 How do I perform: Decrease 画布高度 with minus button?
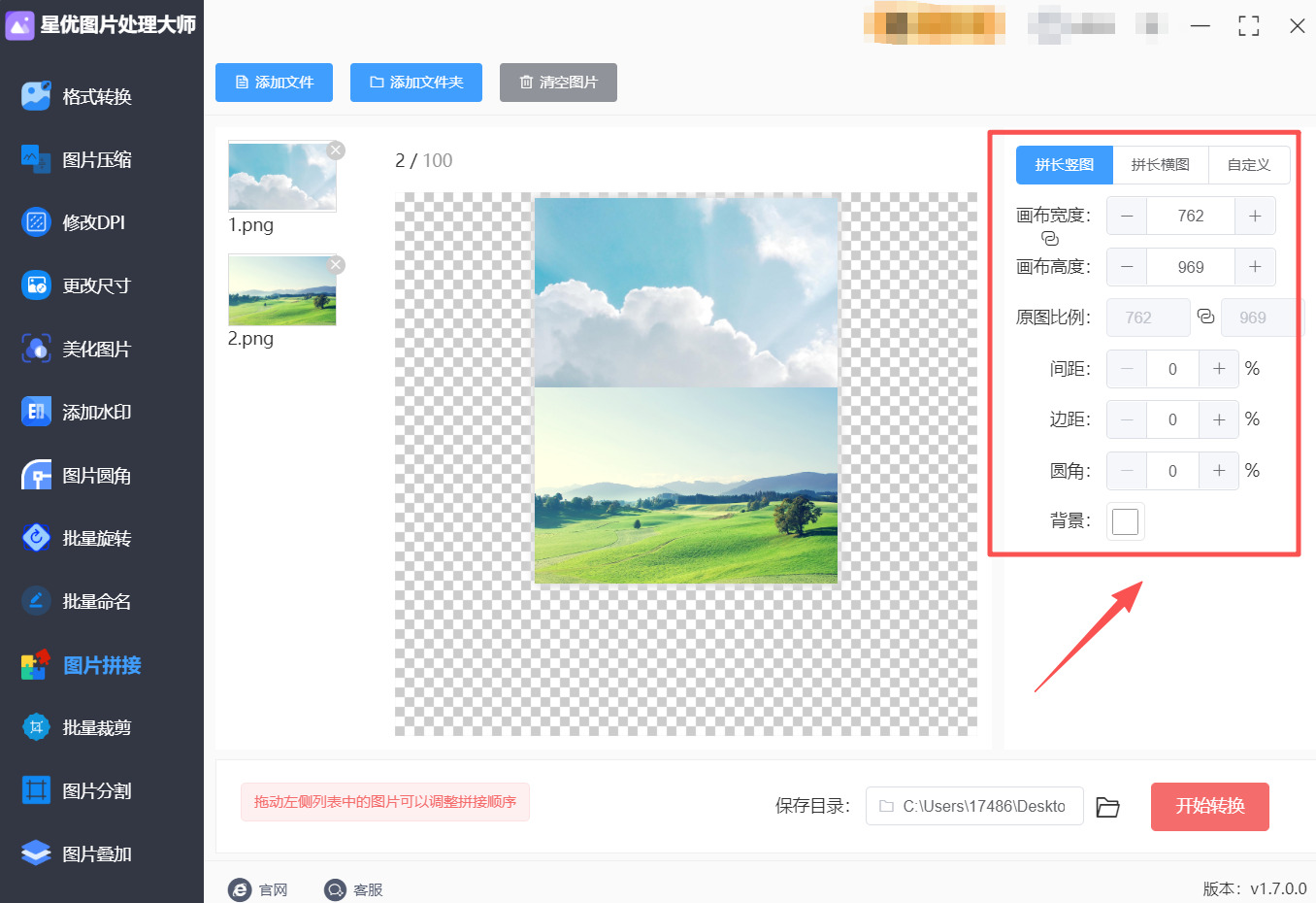click(1127, 267)
